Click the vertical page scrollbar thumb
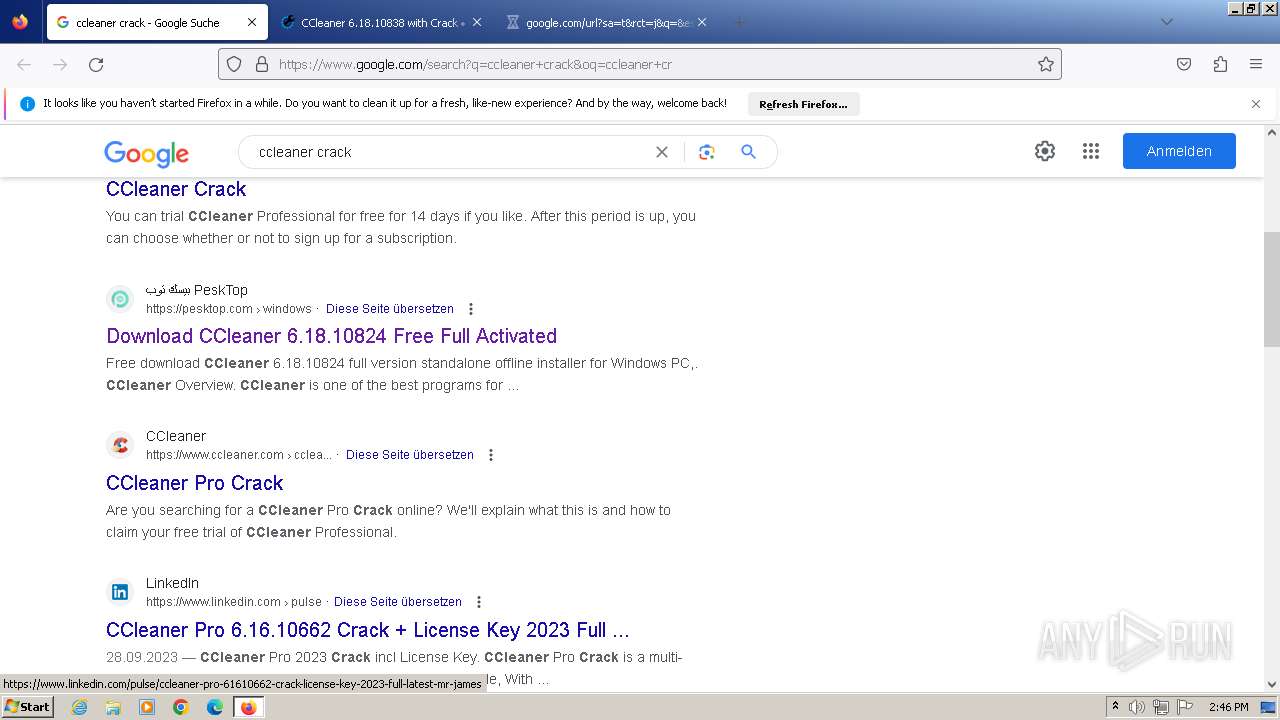Image resolution: width=1280 pixels, height=720 pixels. [x=1272, y=289]
